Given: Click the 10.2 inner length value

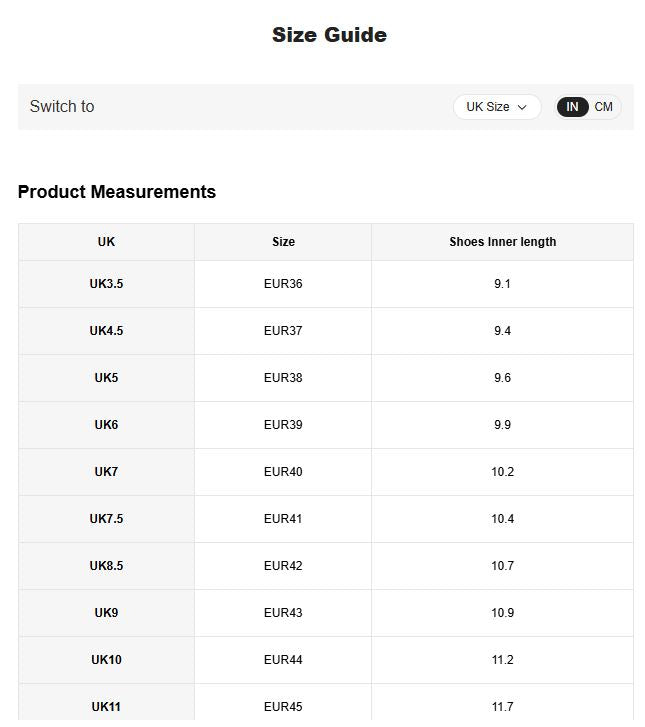Looking at the screenshot, I should point(503,472).
